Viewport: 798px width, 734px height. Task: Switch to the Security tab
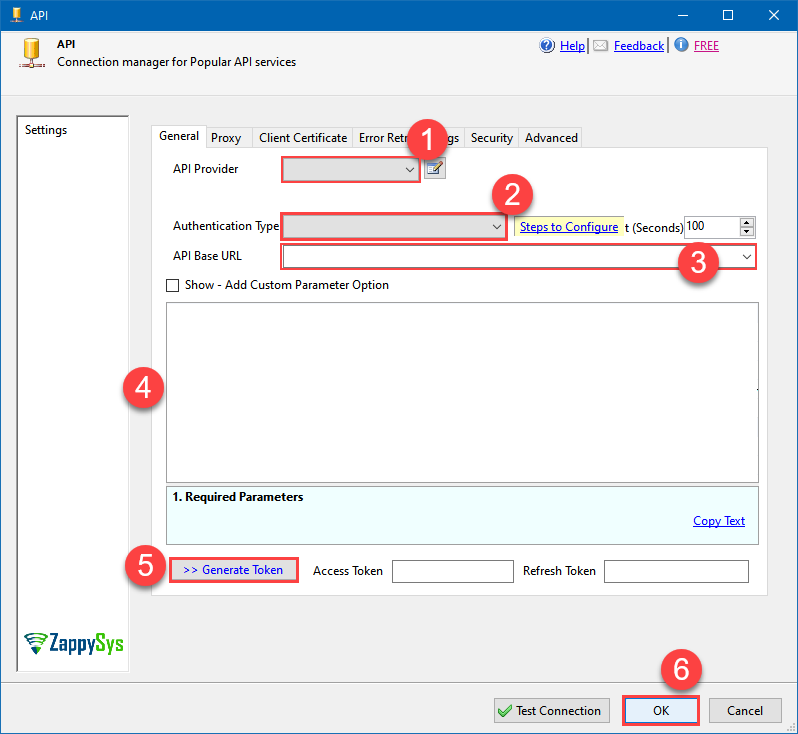(492, 138)
